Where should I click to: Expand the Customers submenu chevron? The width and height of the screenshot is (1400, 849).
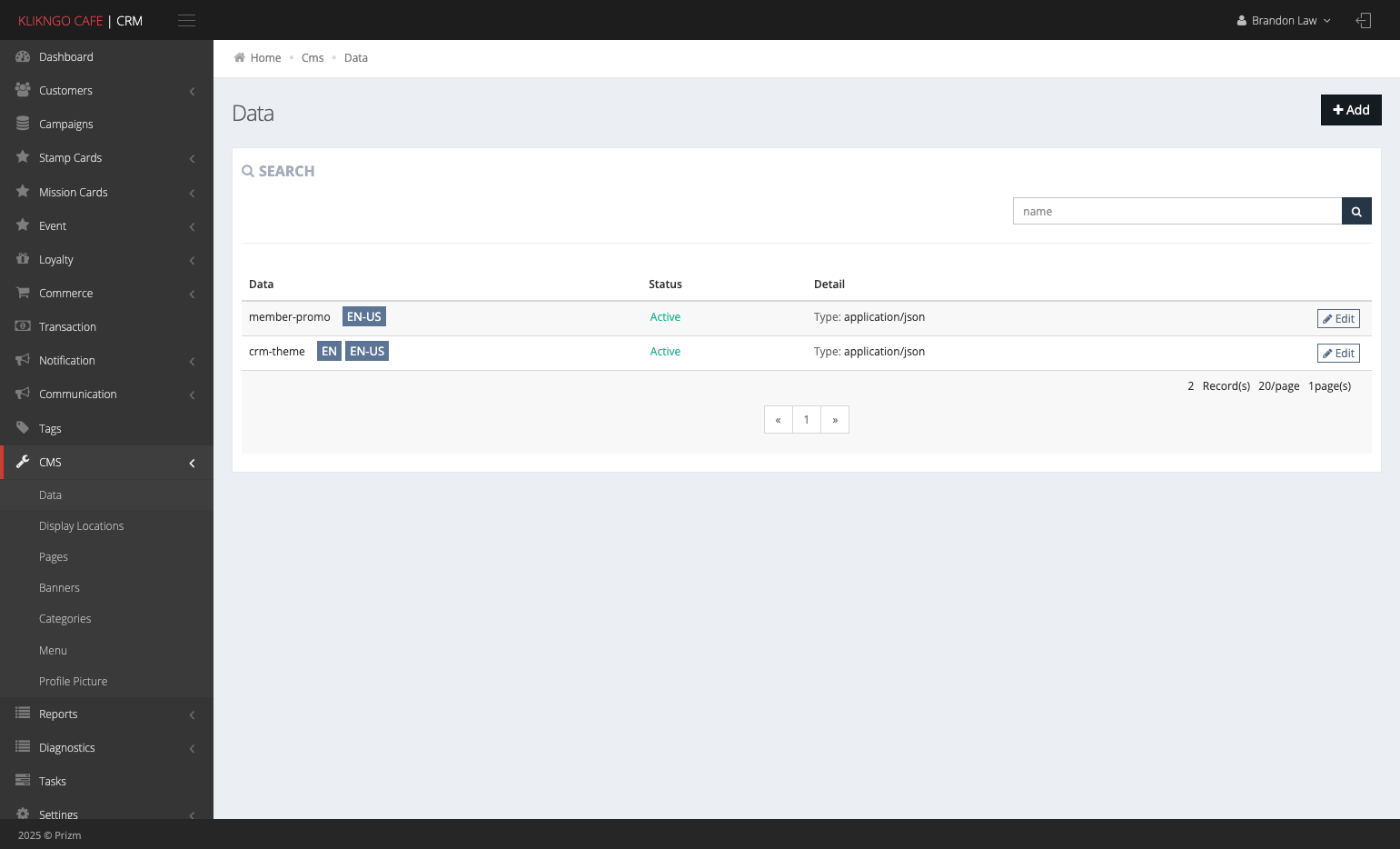[192, 91]
